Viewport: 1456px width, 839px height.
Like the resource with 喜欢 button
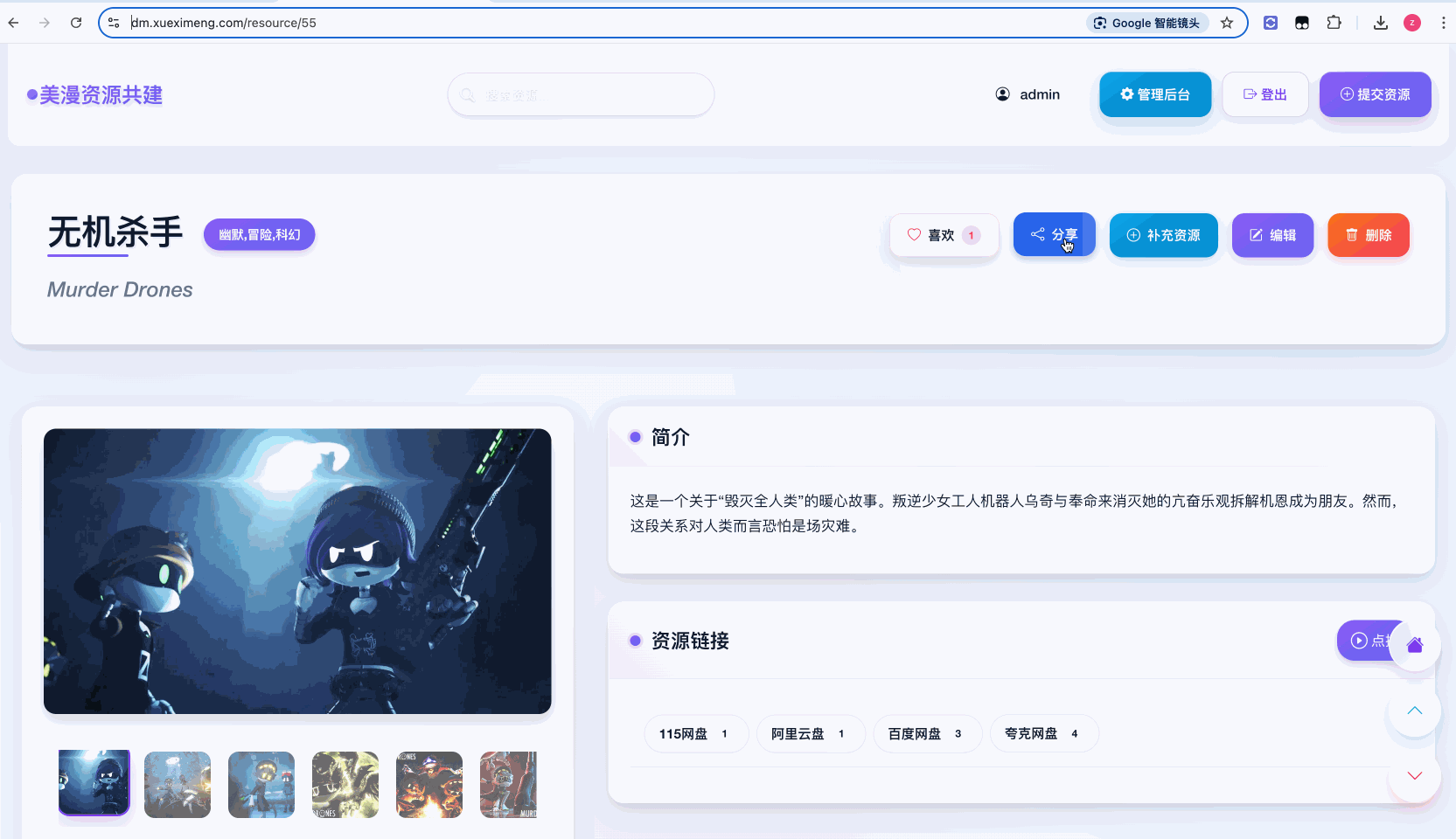(x=944, y=235)
